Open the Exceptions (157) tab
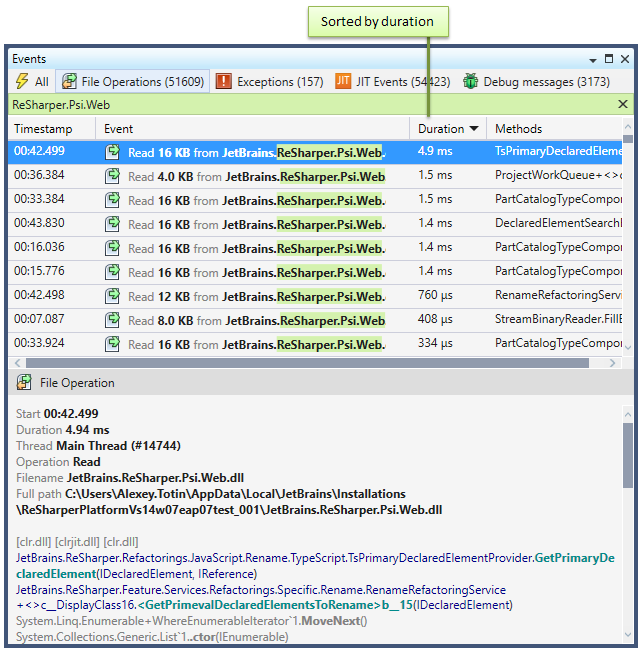 270,82
